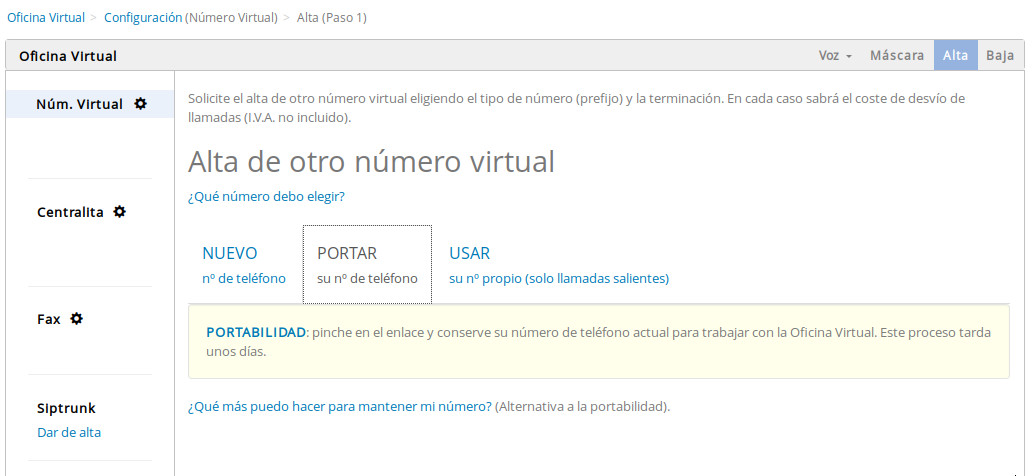
Task: Select the PORTAR su nº de teléfono tab
Action: coord(367,265)
